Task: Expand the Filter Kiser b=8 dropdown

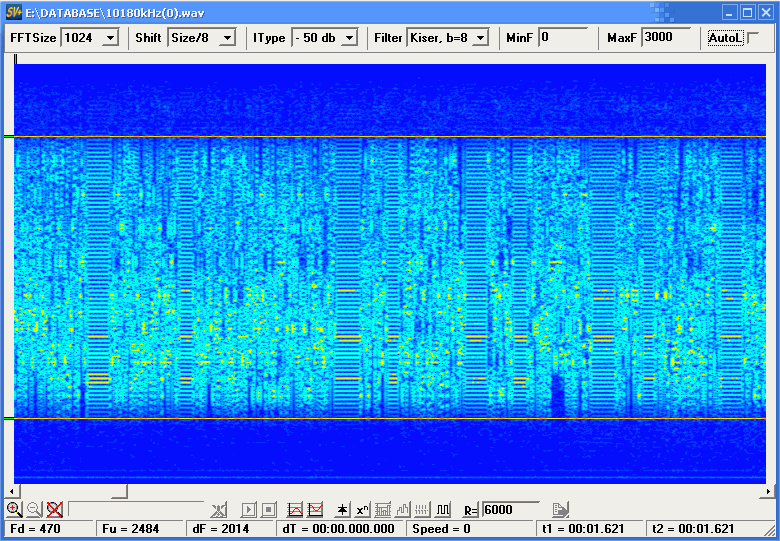Action: [480, 38]
